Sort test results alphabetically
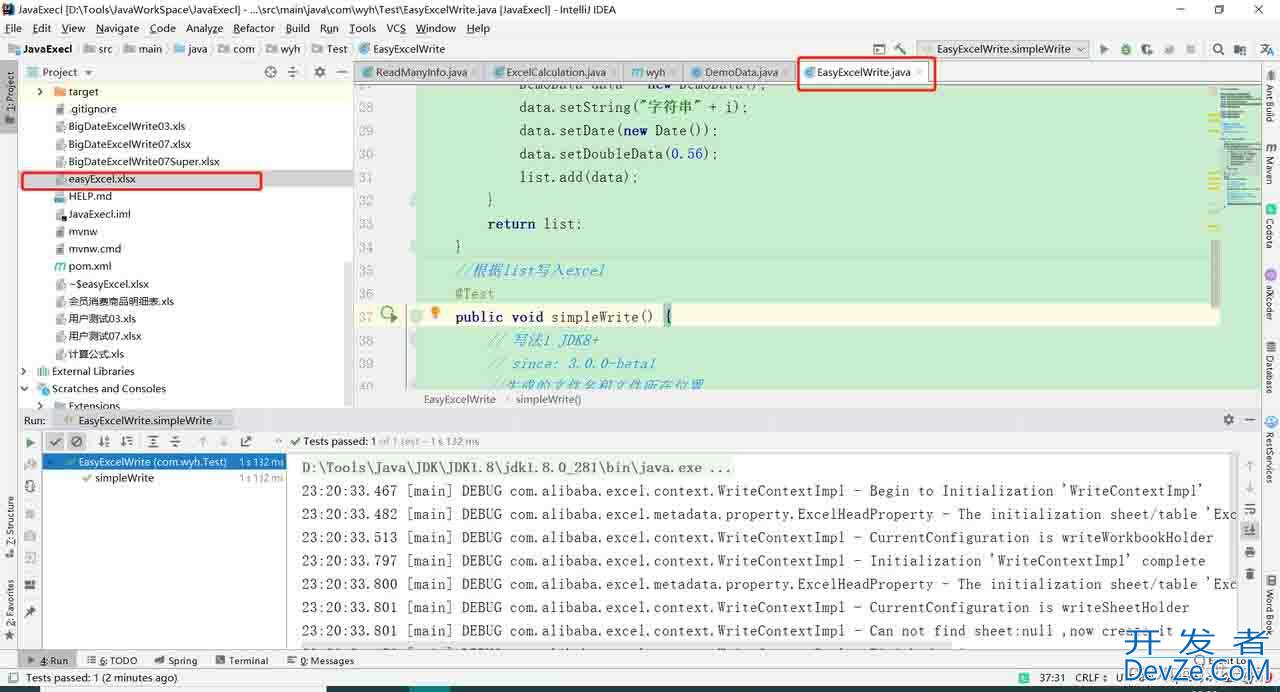The image size is (1280, 692). point(104,441)
